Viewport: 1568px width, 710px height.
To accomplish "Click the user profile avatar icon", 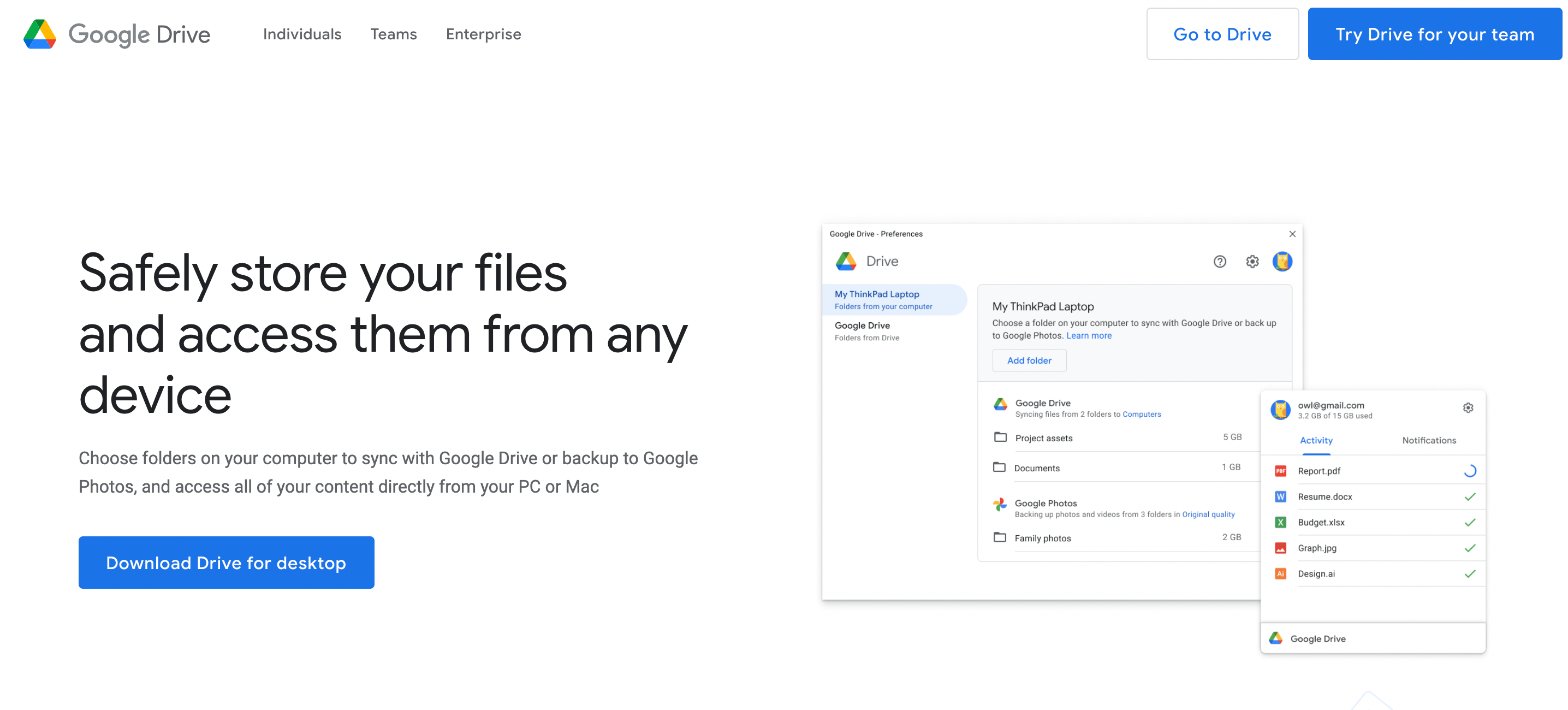I will pos(1283,262).
